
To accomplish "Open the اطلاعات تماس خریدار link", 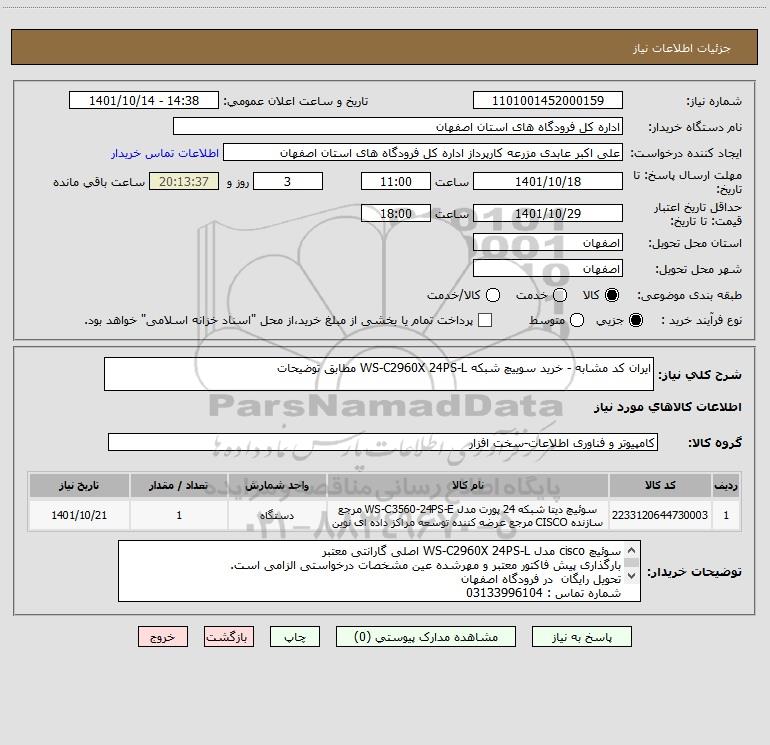I will [x=165, y=153].
